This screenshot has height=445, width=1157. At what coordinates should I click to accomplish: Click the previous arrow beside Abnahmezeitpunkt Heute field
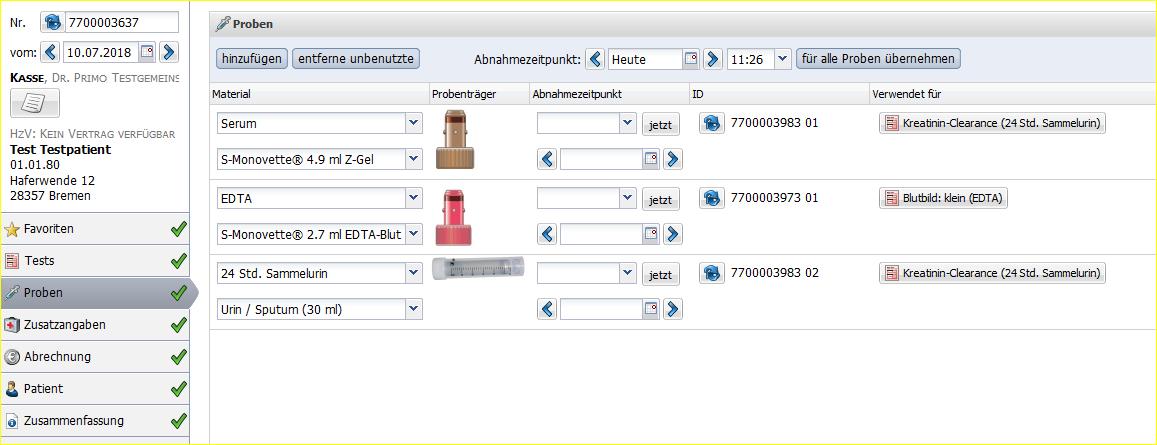(595, 59)
